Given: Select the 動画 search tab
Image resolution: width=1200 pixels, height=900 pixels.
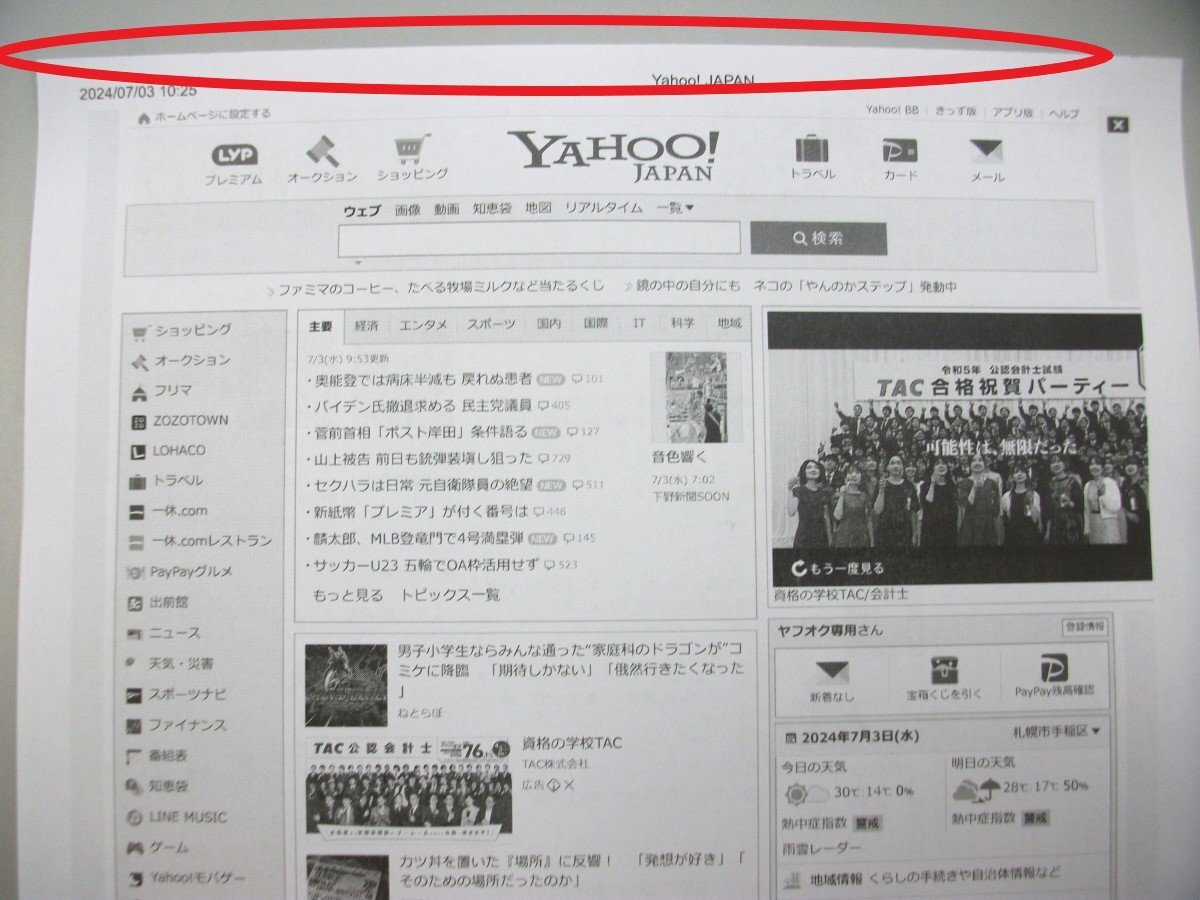Looking at the screenshot, I should (446, 209).
